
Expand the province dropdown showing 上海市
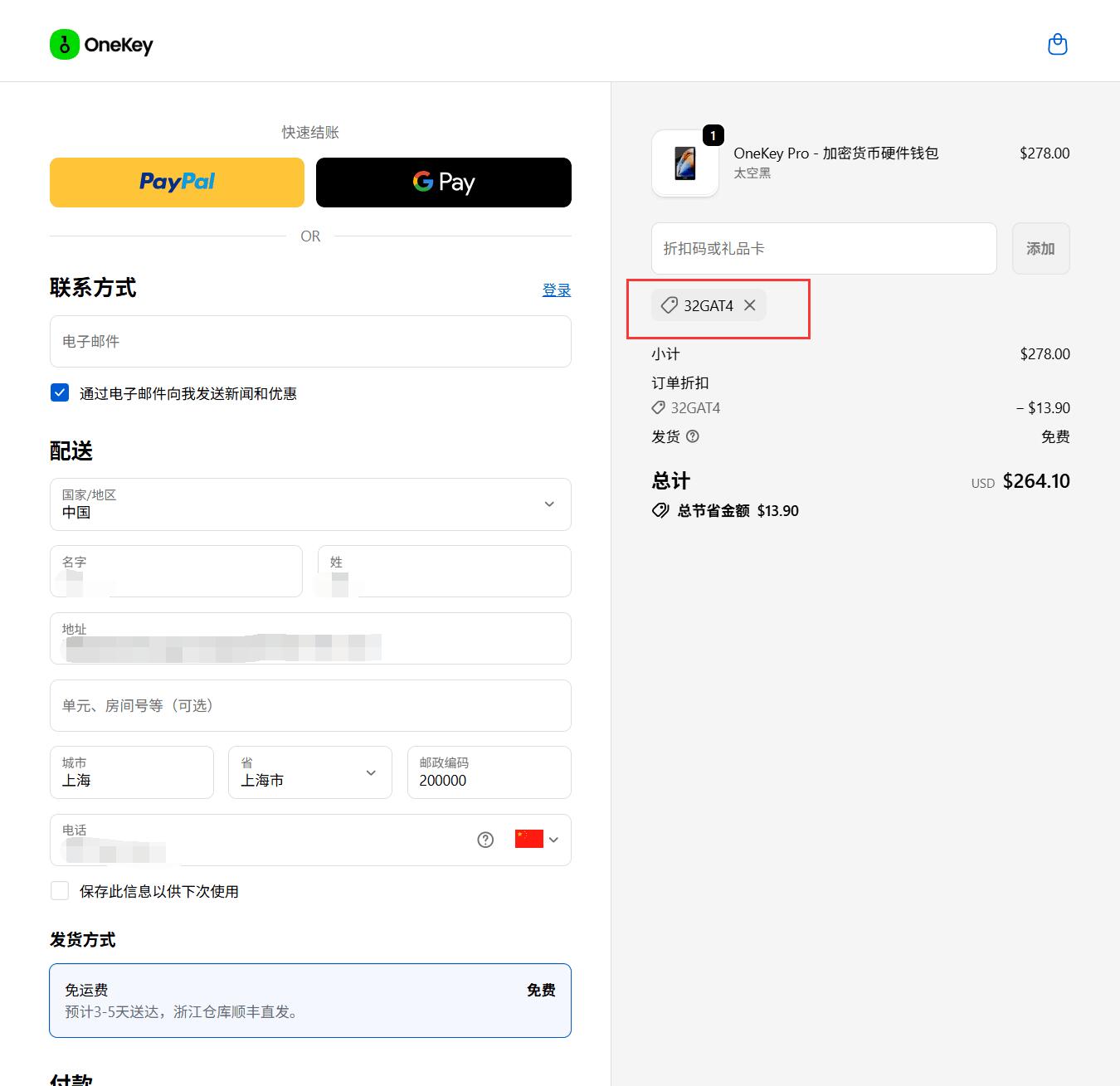pyautogui.click(x=309, y=772)
